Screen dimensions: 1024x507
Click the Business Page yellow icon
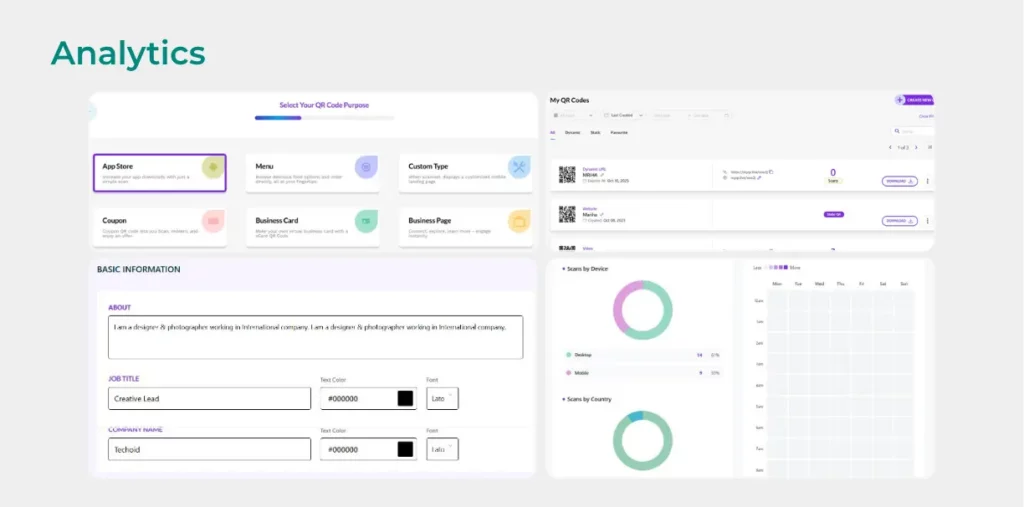(519, 221)
